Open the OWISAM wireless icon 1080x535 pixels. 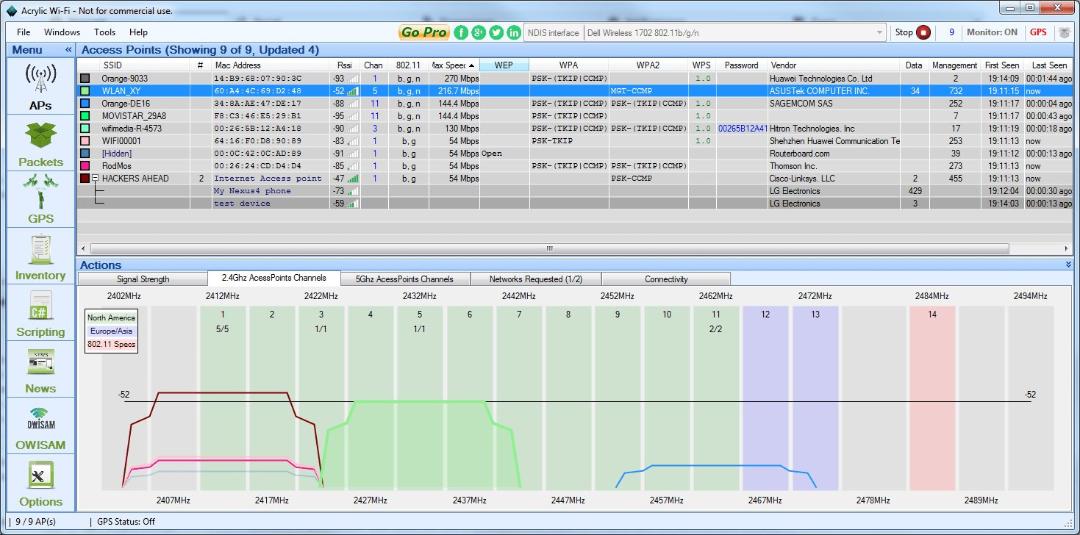click(41, 420)
